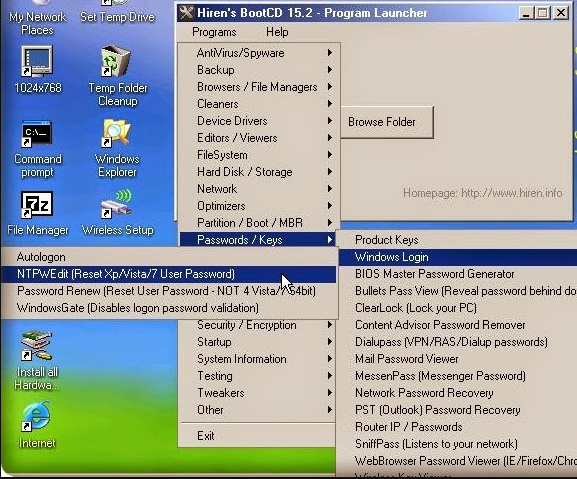Open My Network Places desktop icon

click(x=37, y=18)
